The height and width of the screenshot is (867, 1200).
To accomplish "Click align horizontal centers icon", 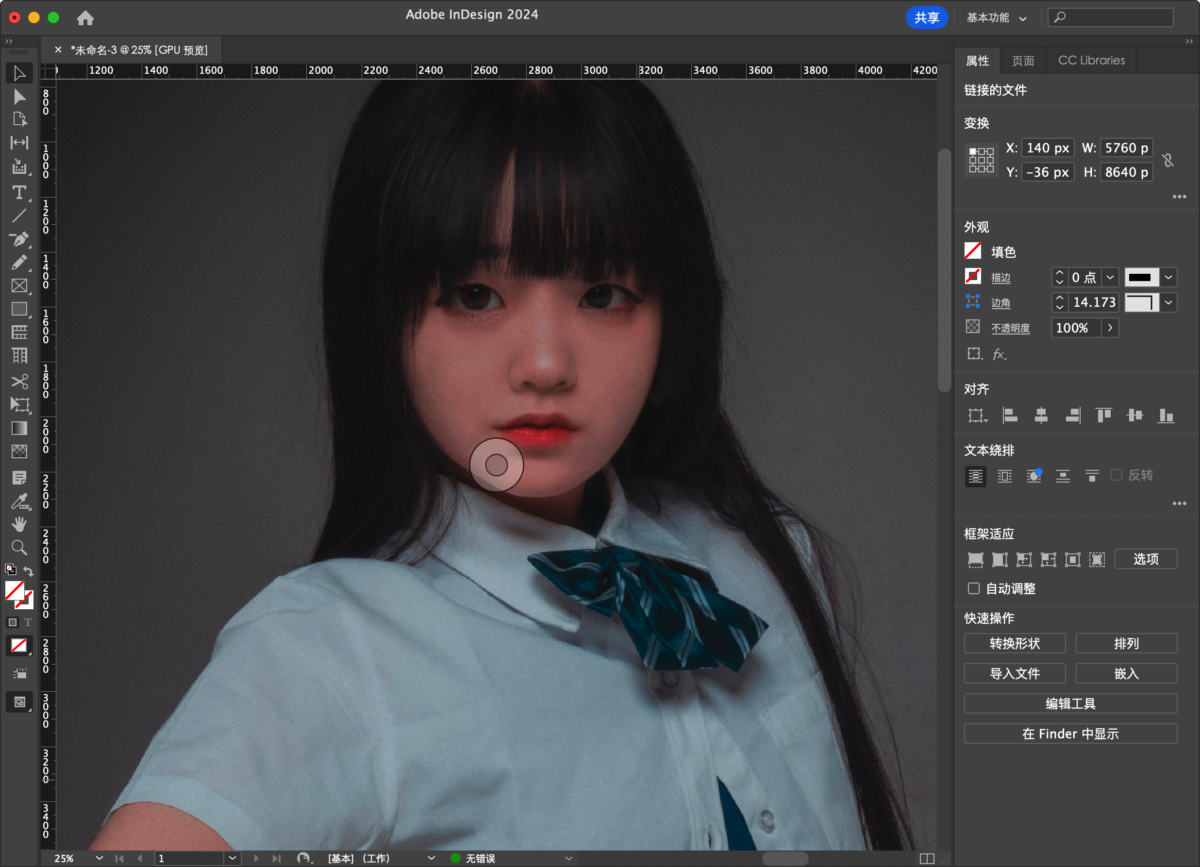I will point(1041,415).
